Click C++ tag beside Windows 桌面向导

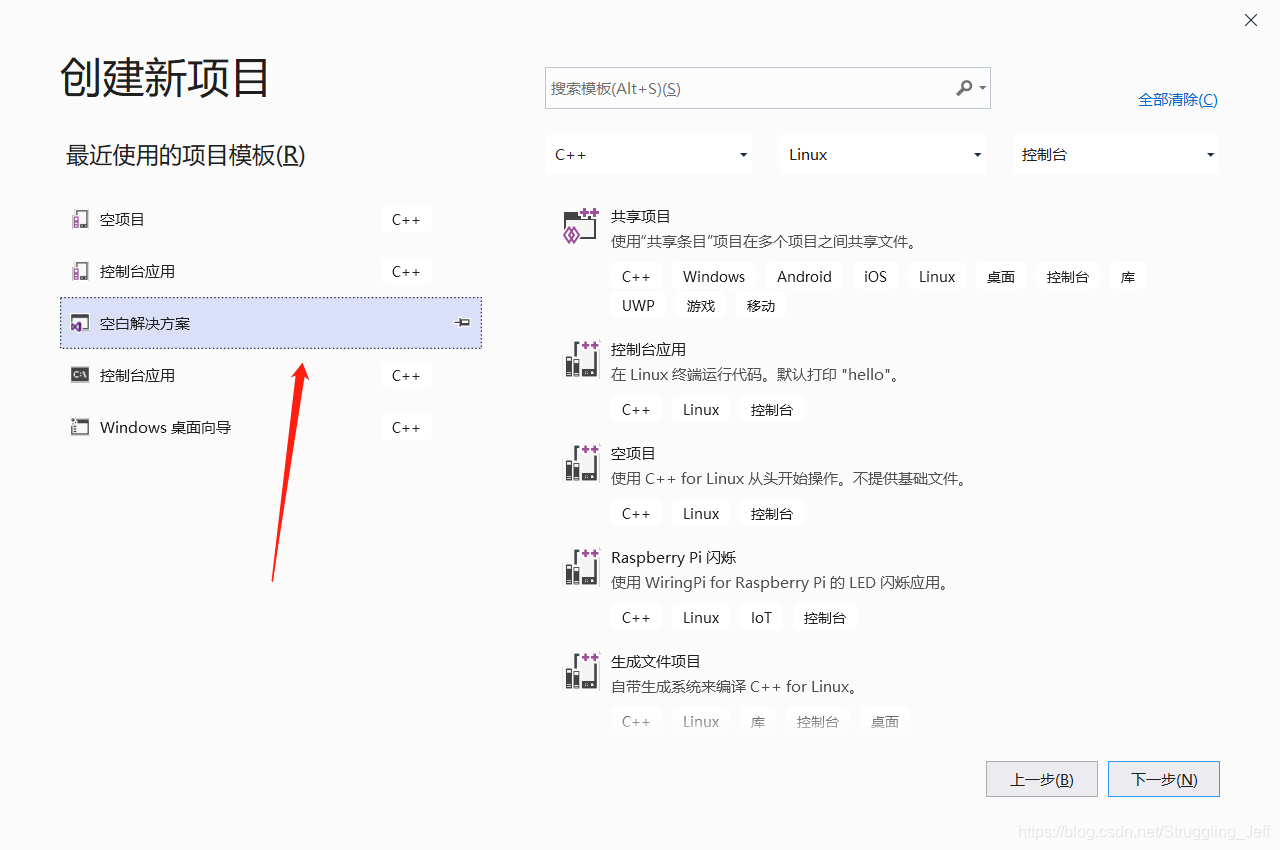point(406,427)
